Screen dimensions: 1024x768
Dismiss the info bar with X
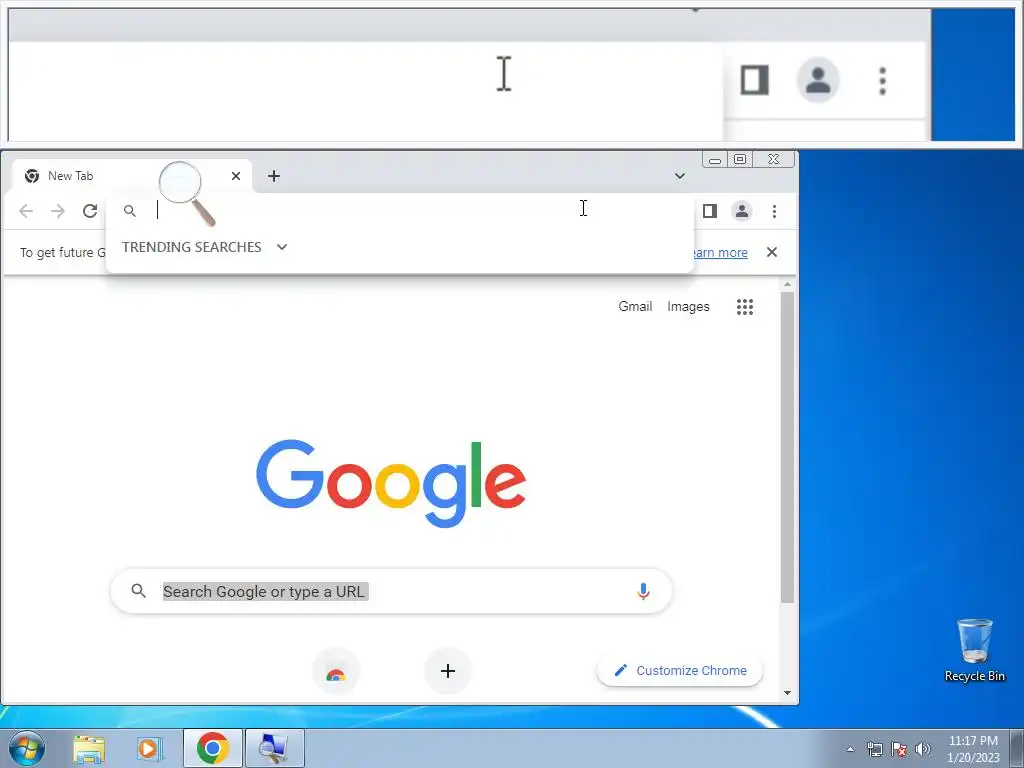point(772,252)
